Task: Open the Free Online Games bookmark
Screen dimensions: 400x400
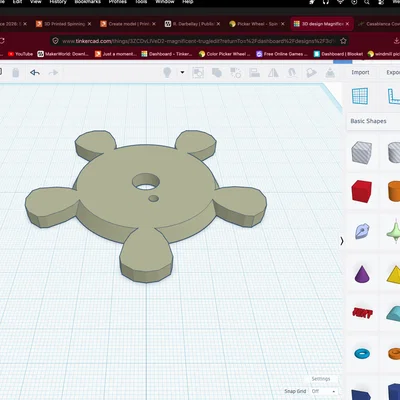Action: [282, 54]
